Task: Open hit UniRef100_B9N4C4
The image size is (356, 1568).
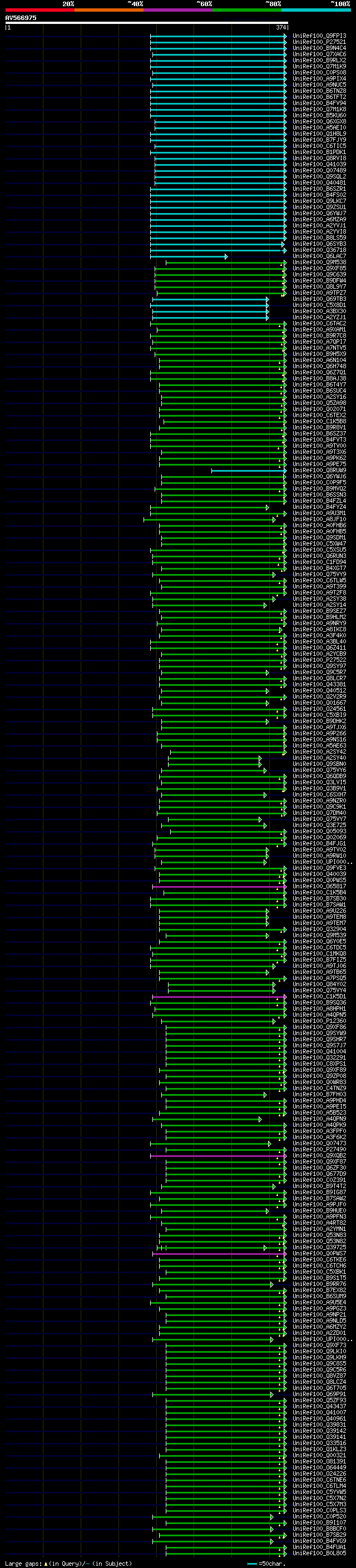Action: [319, 48]
